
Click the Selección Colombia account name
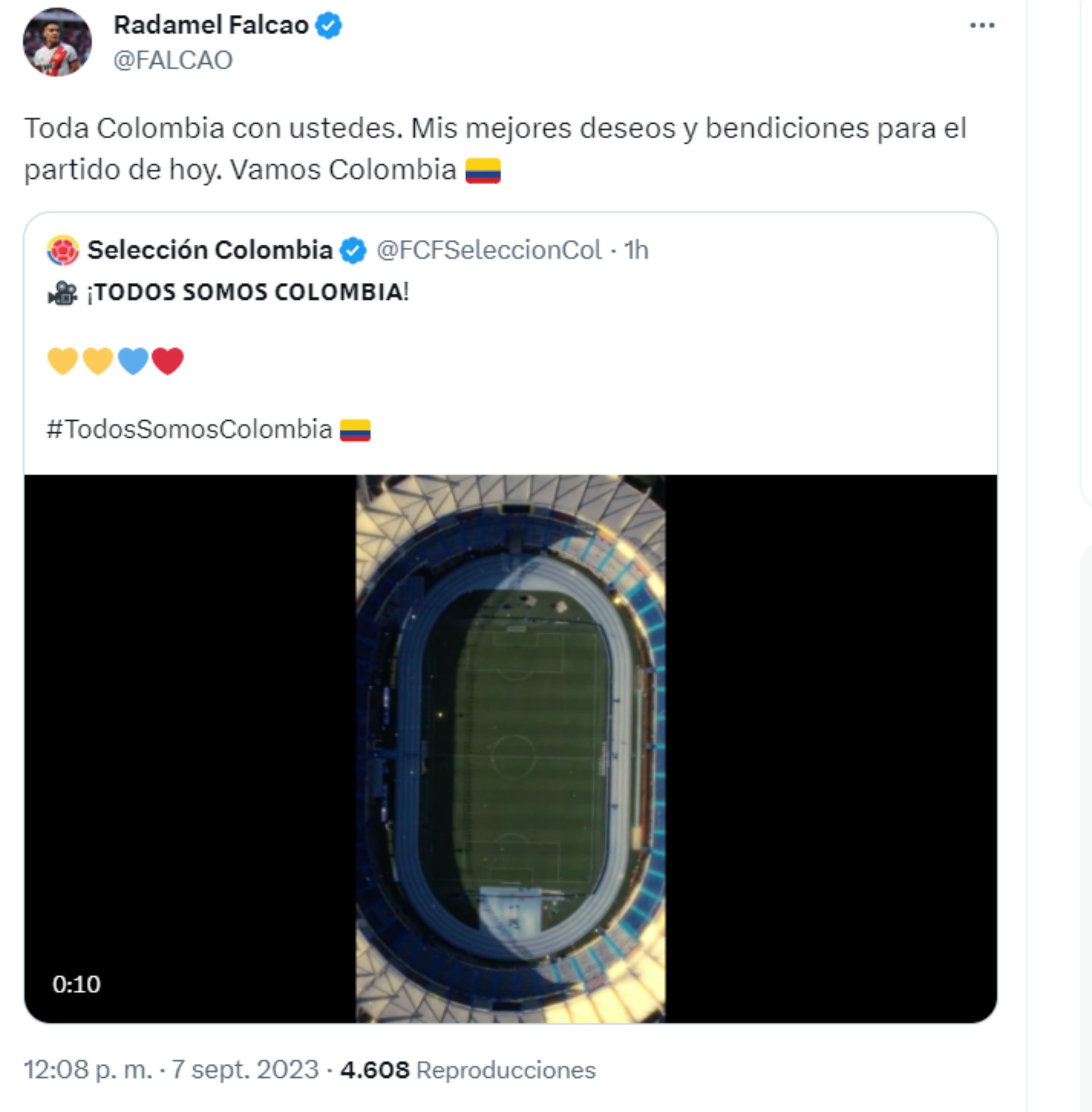coord(210,250)
